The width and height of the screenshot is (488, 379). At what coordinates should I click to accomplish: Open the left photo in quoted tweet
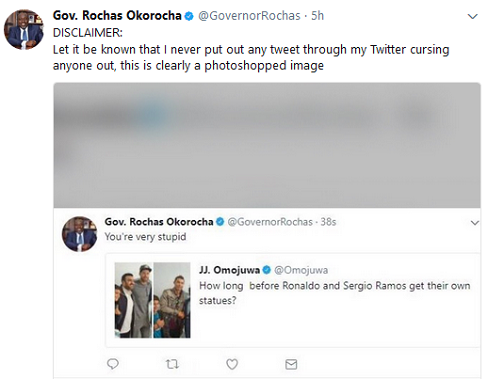point(133,300)
